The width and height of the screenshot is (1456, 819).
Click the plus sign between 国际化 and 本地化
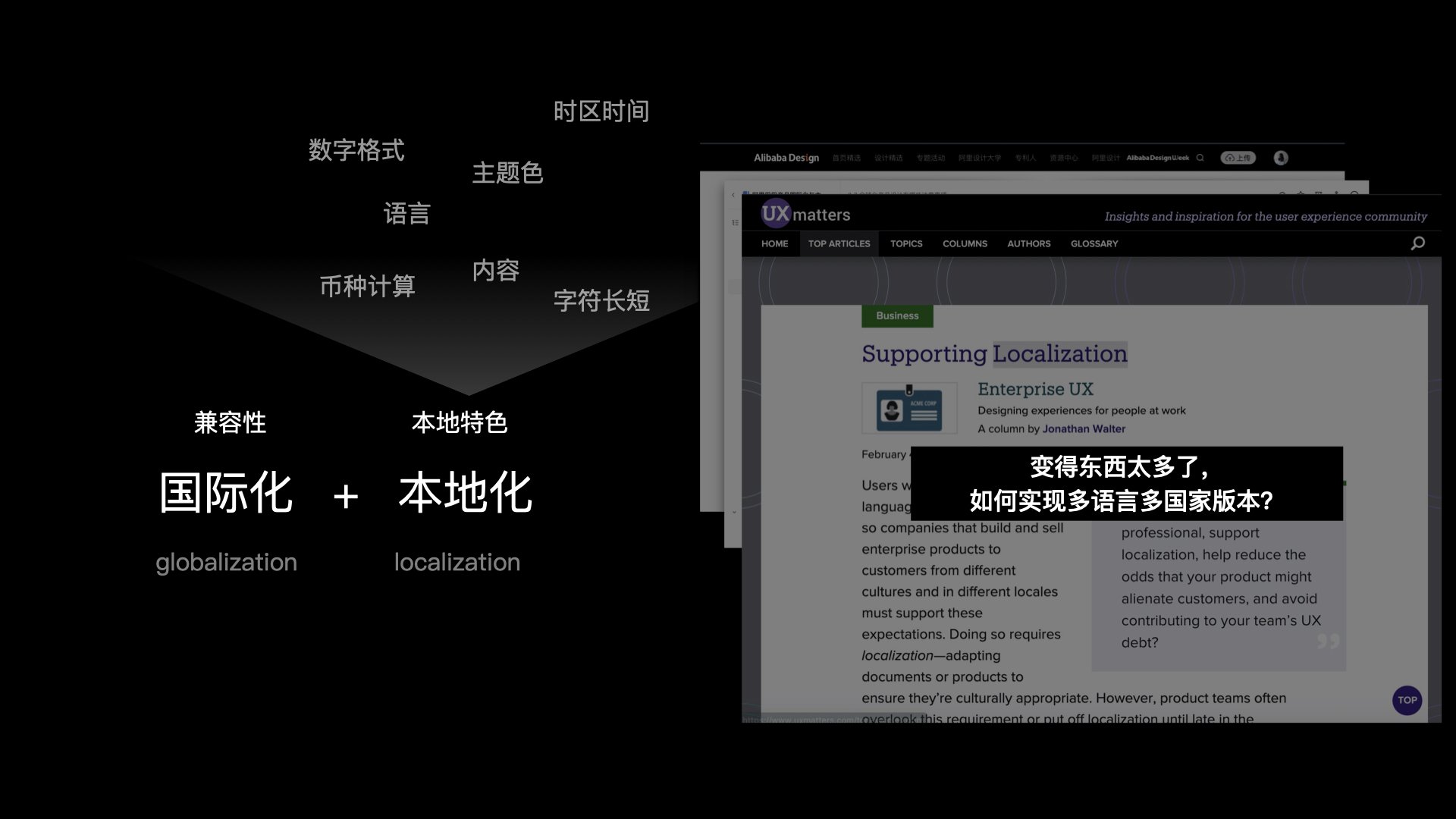tap(346, 497)
